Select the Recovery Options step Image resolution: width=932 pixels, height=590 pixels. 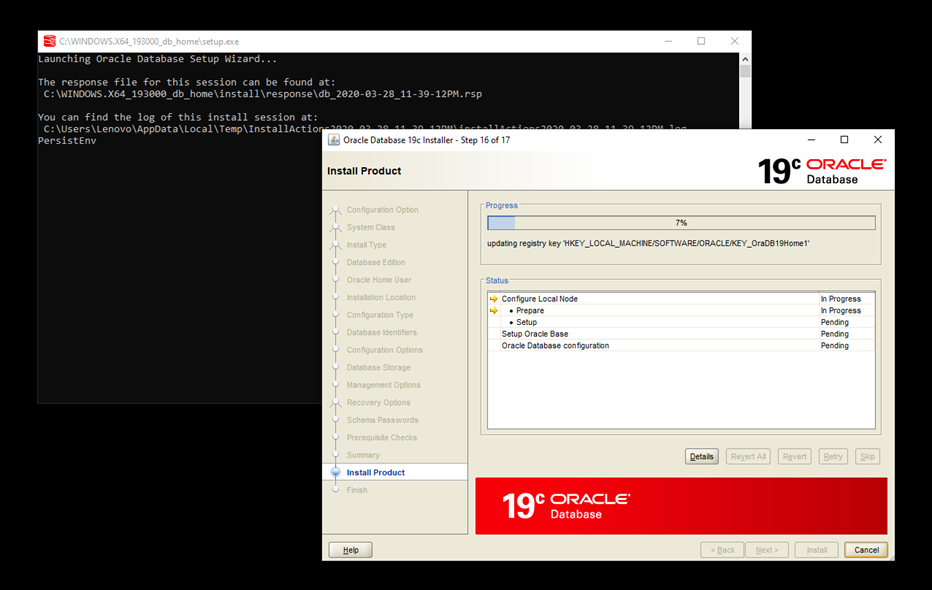378,402
